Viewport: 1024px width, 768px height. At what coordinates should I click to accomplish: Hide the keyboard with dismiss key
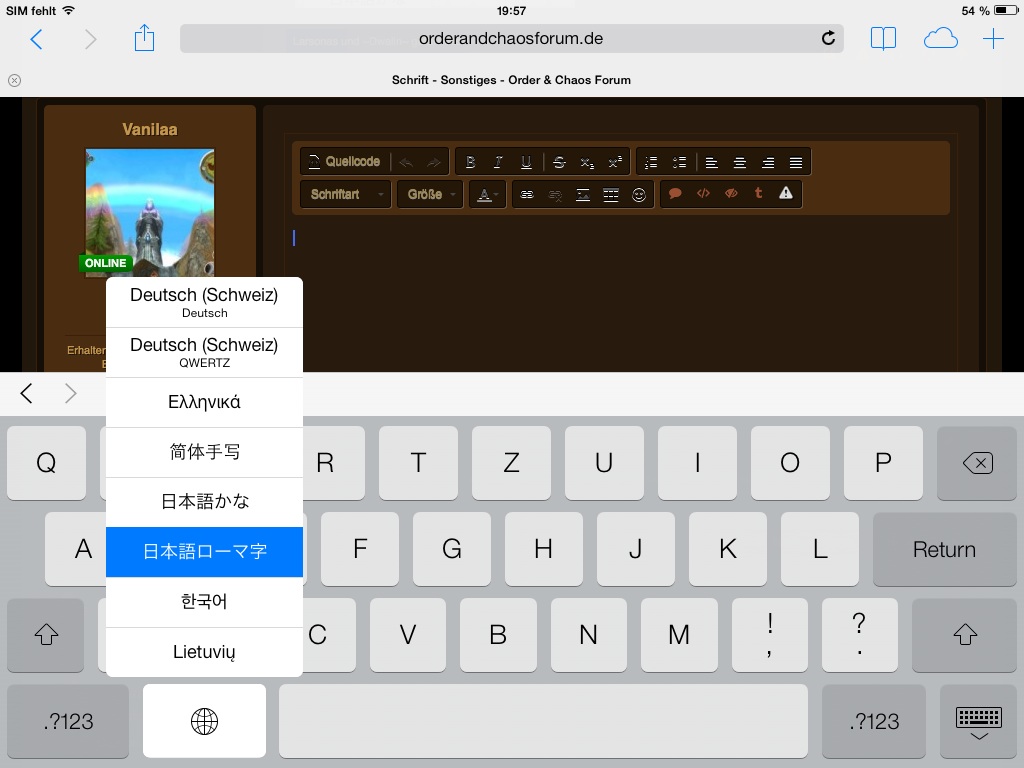pos(978,722)
